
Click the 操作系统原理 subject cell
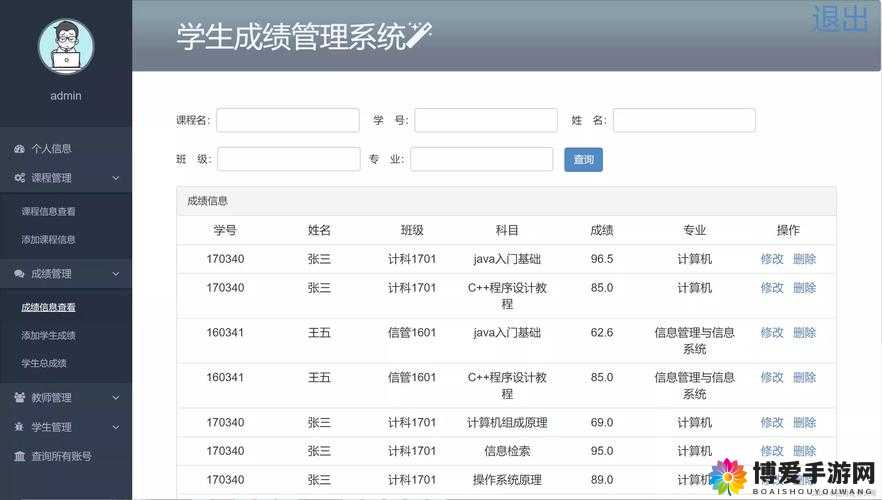click(507, 480)
